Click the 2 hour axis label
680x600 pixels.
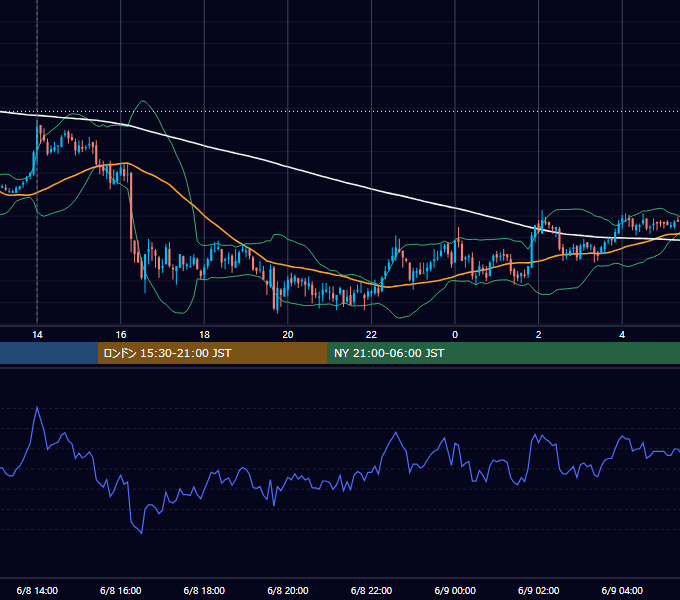coord(539,335)
